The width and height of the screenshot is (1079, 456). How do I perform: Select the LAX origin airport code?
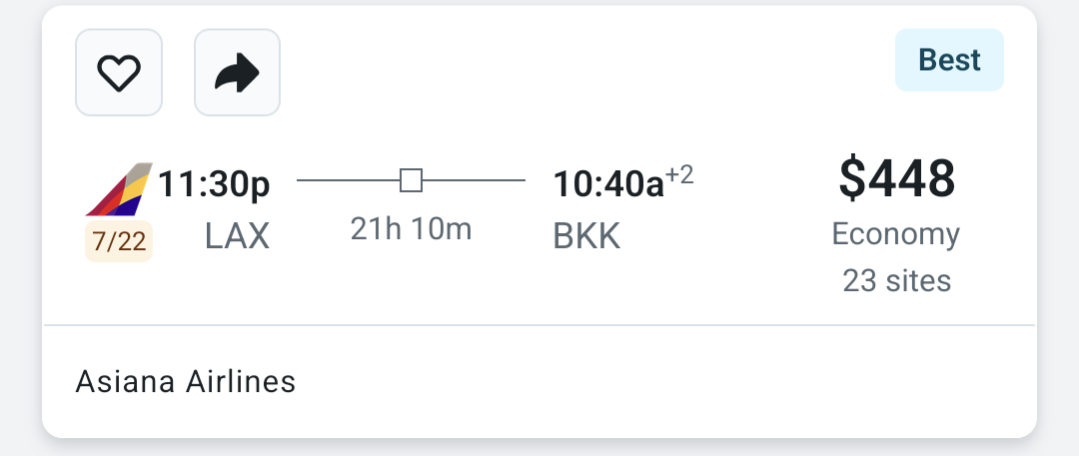[237, 236]
